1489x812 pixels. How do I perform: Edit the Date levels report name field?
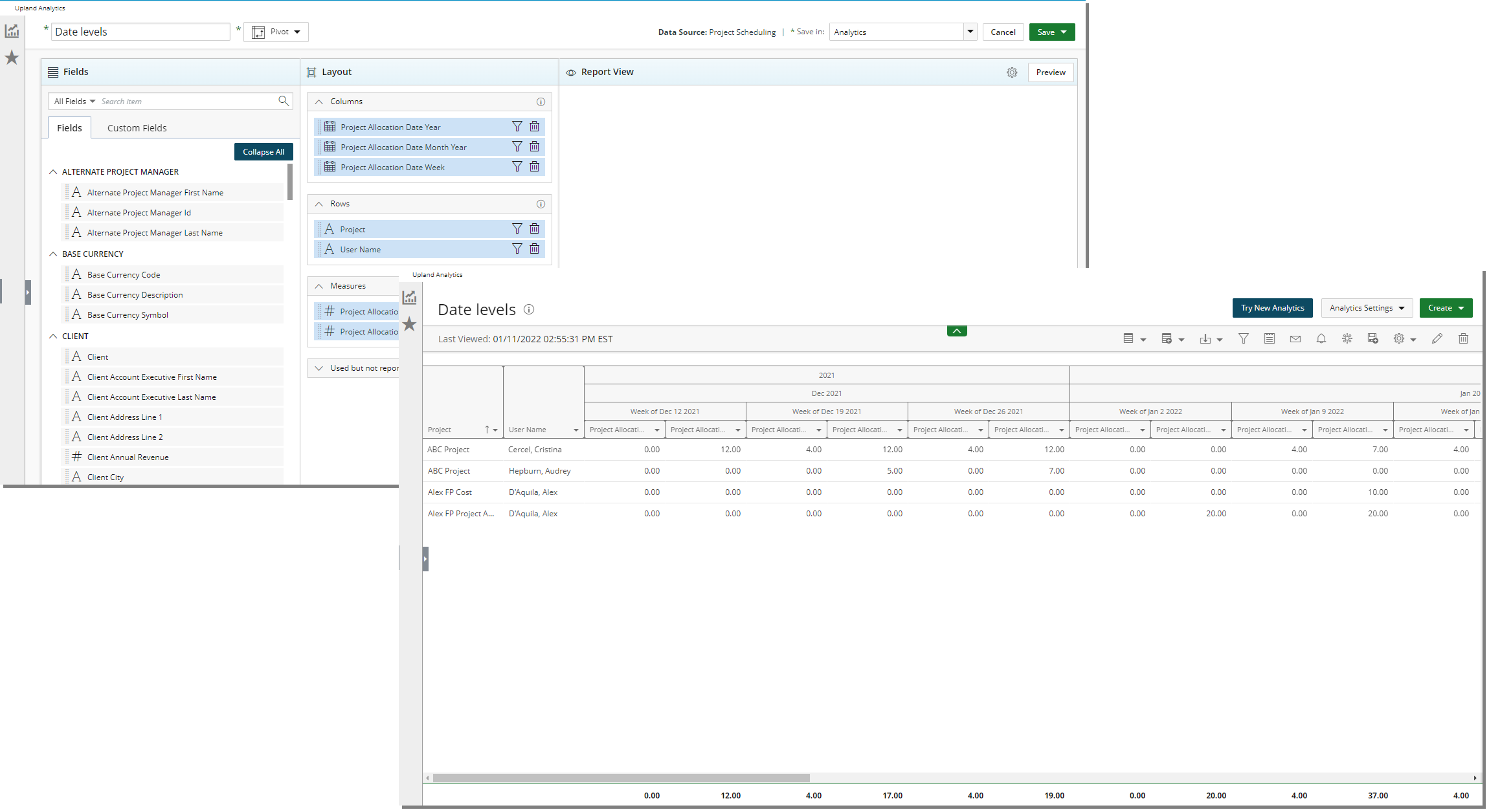coord(140,32)
